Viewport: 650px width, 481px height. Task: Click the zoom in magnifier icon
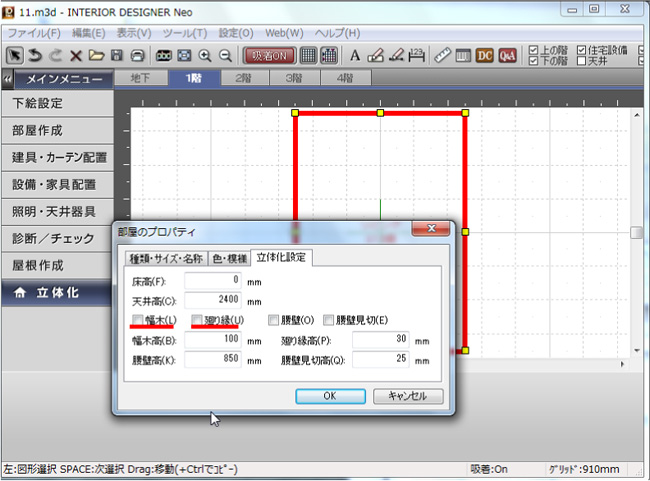(x=206, y=55)
